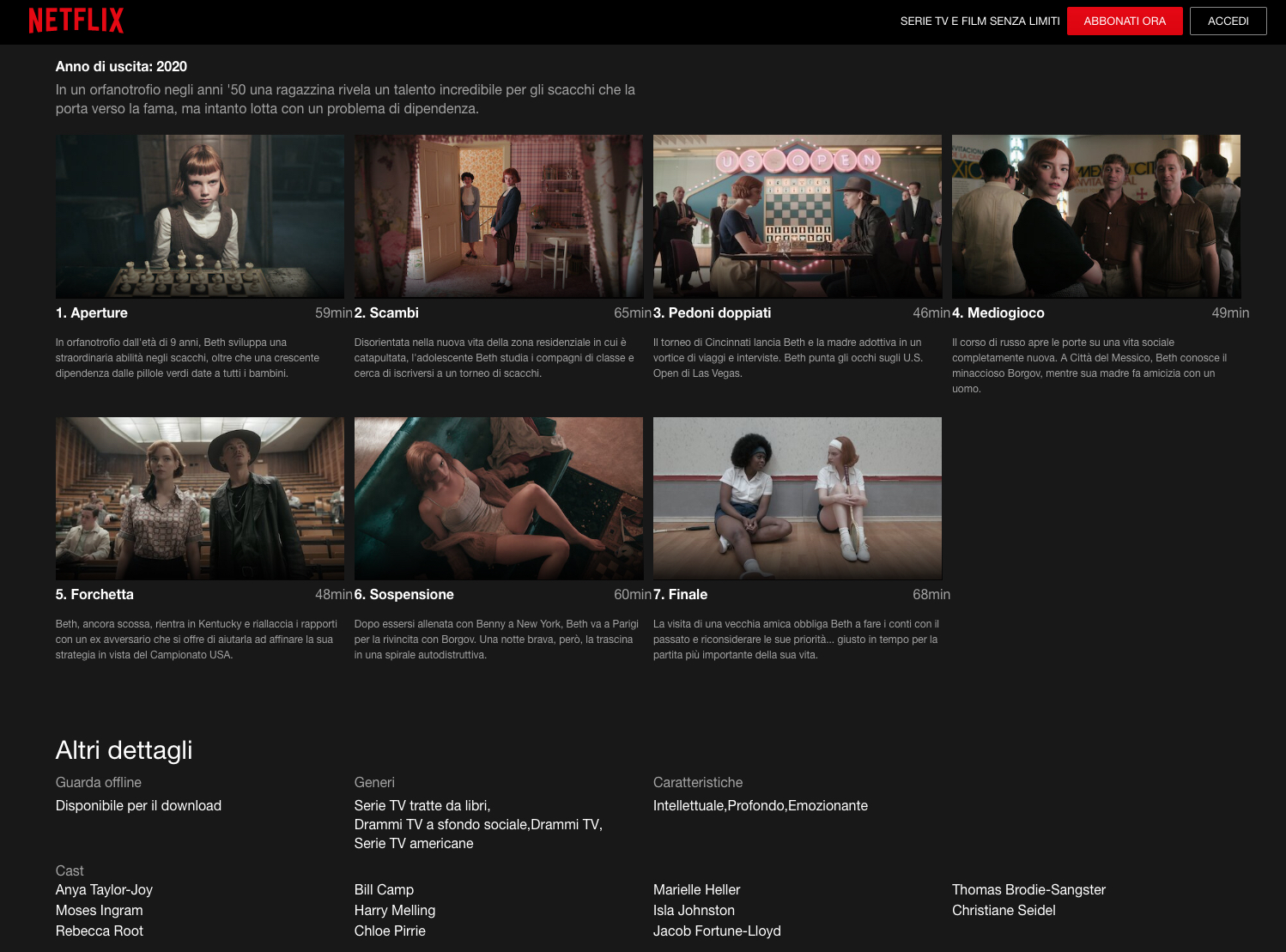Click the Pedoni doppiati episode description
Viewport: 1286px width, 952px height.
788,358
